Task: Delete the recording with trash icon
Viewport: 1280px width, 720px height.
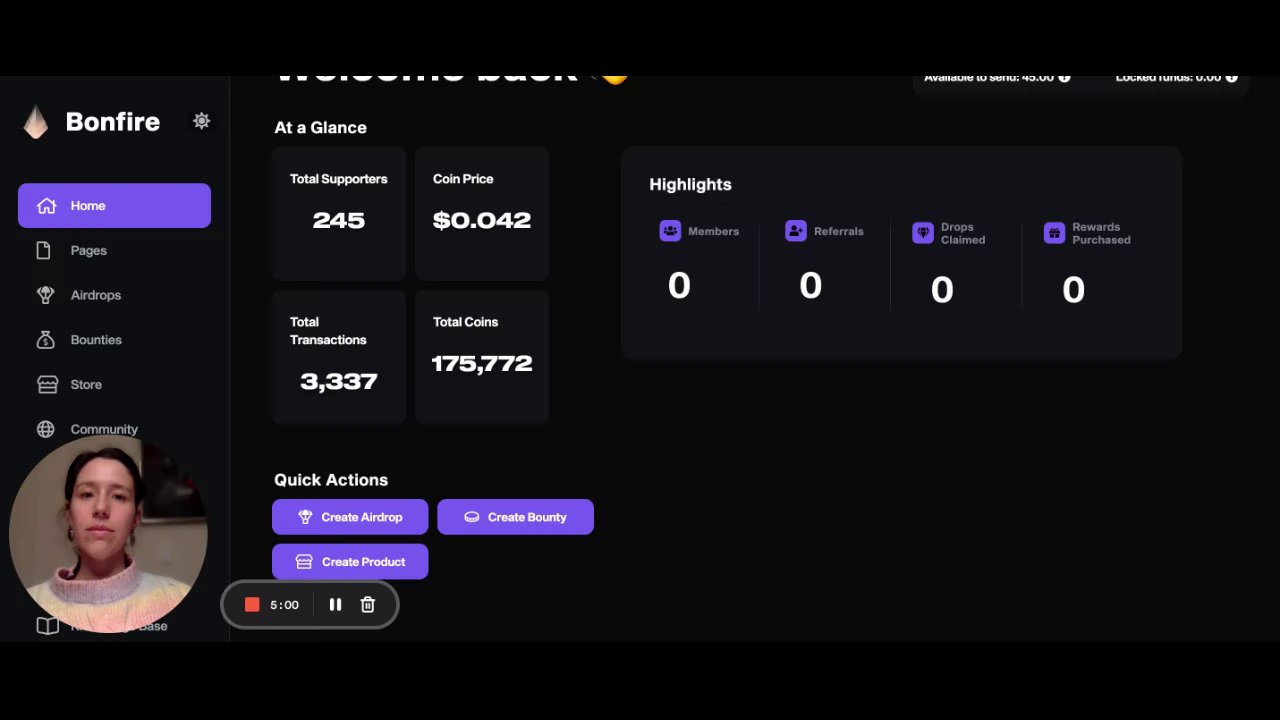Action: [367, 605]
